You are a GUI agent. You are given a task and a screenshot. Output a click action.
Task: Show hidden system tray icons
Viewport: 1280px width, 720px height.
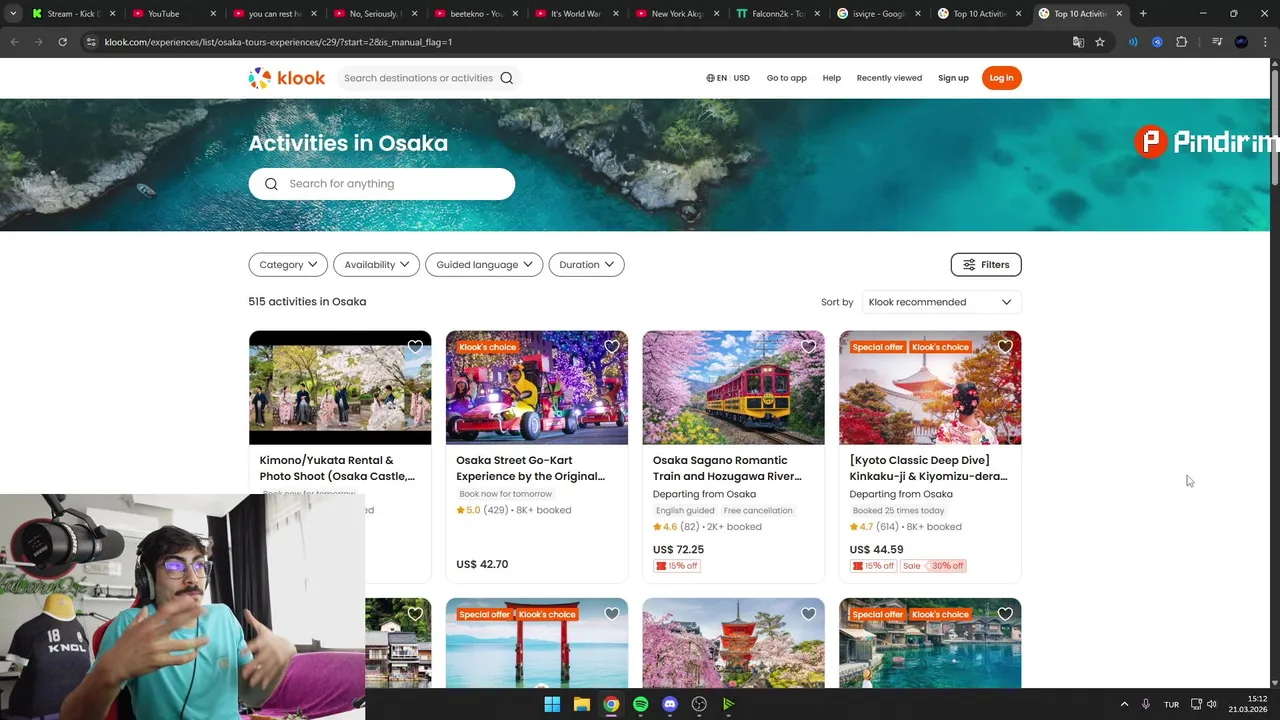click(1124, 704)
